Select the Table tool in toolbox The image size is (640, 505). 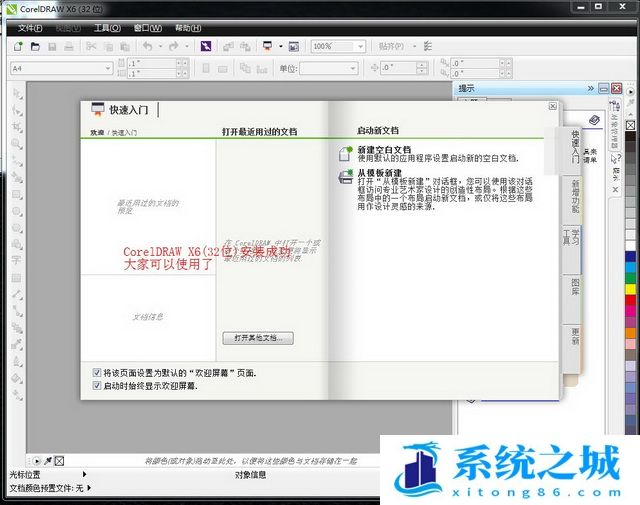[16, 278]
